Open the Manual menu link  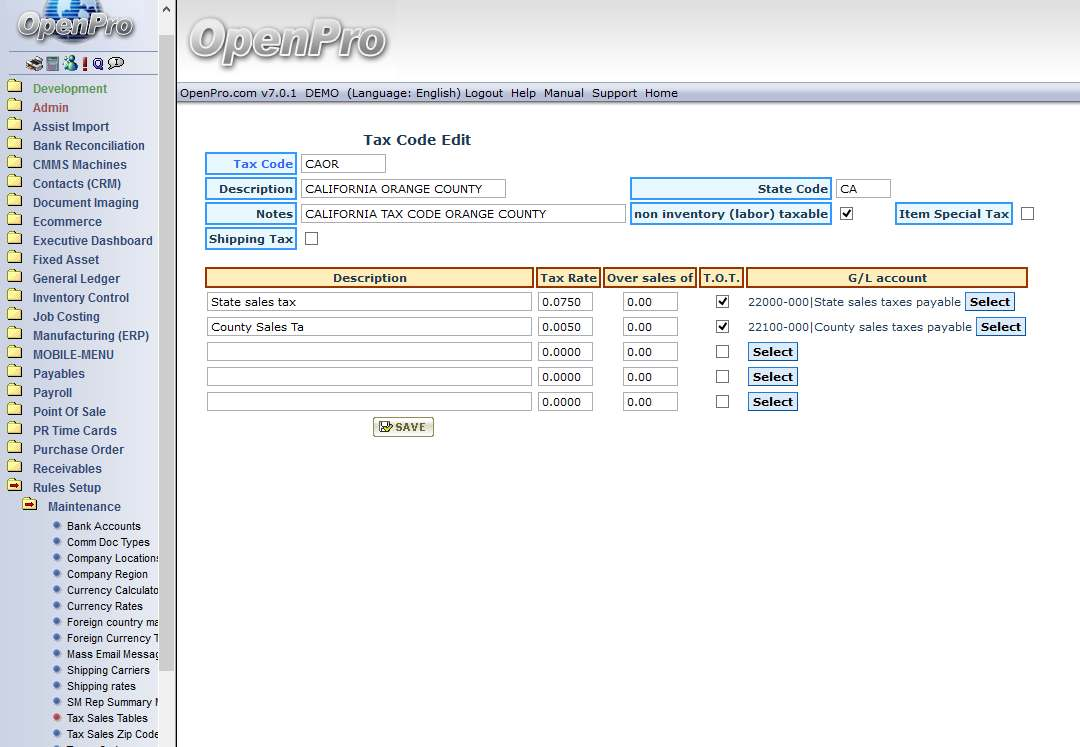[563, 93]
